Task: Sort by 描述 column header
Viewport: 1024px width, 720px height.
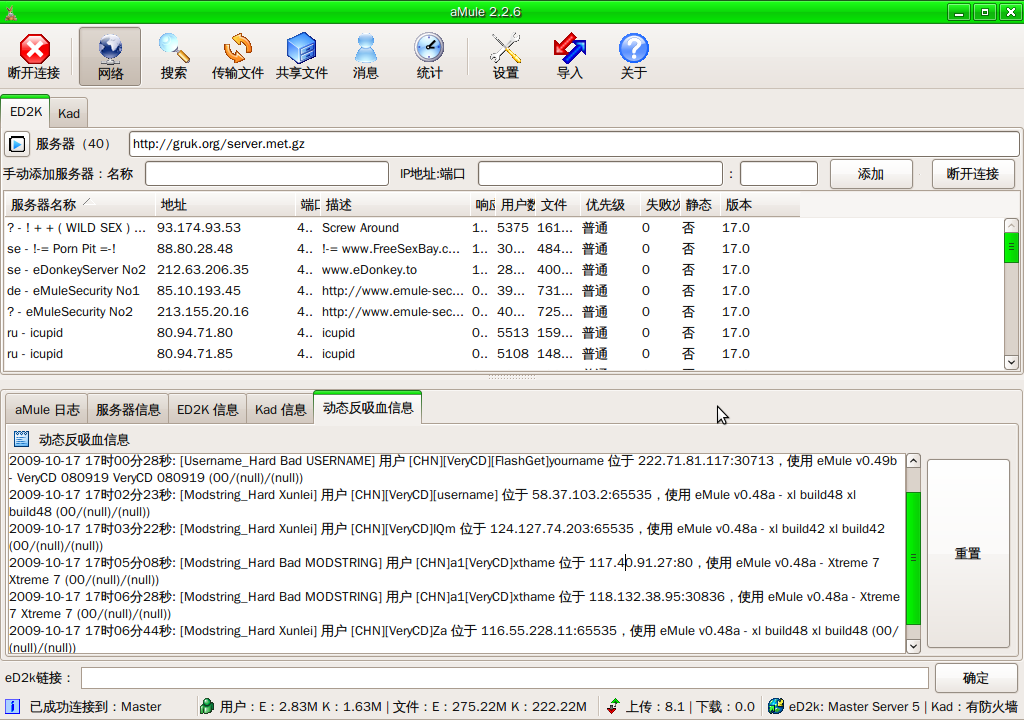Action: pos(394,205)
